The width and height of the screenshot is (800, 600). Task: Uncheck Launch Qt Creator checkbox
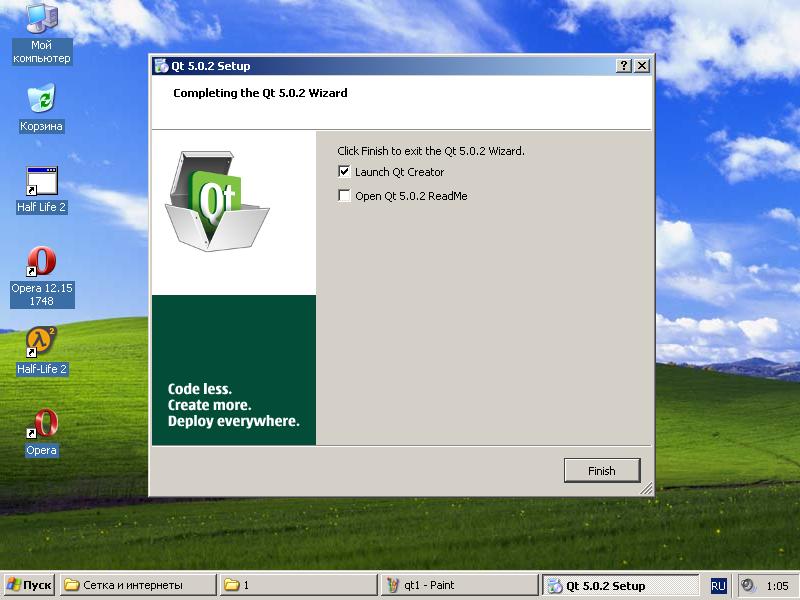point(344,171)
